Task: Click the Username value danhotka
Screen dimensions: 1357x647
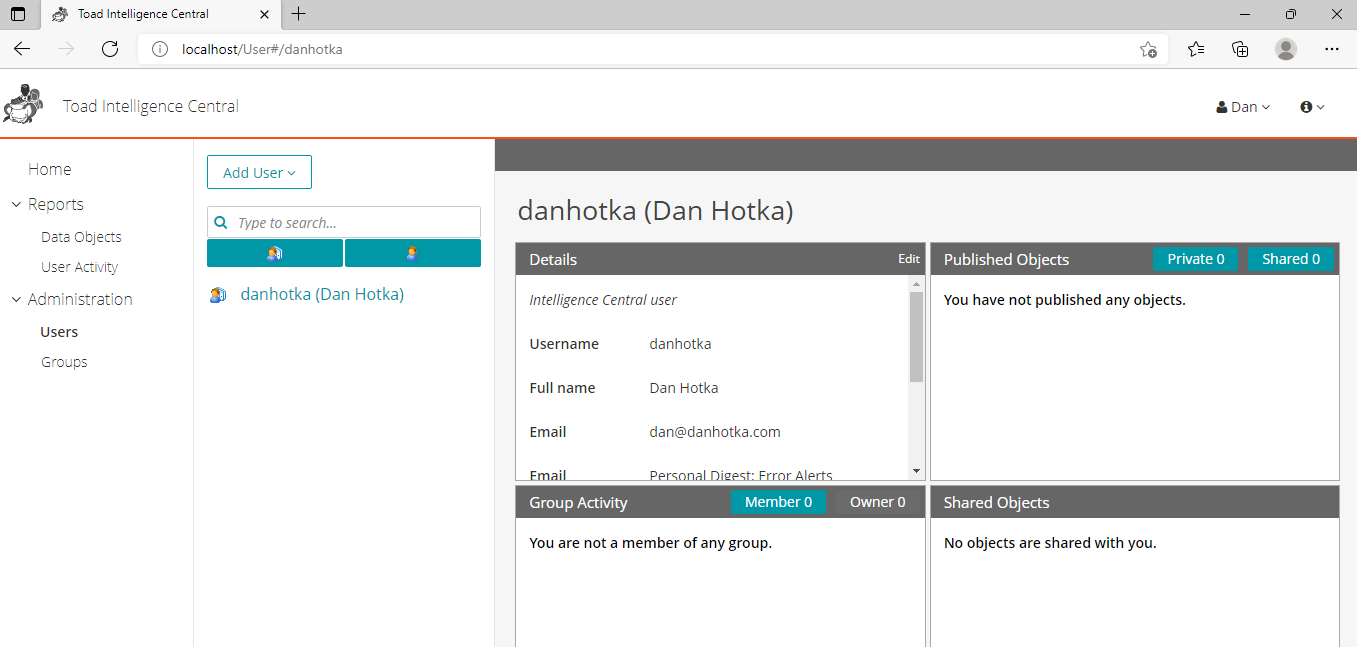Action: click(680, 344)
